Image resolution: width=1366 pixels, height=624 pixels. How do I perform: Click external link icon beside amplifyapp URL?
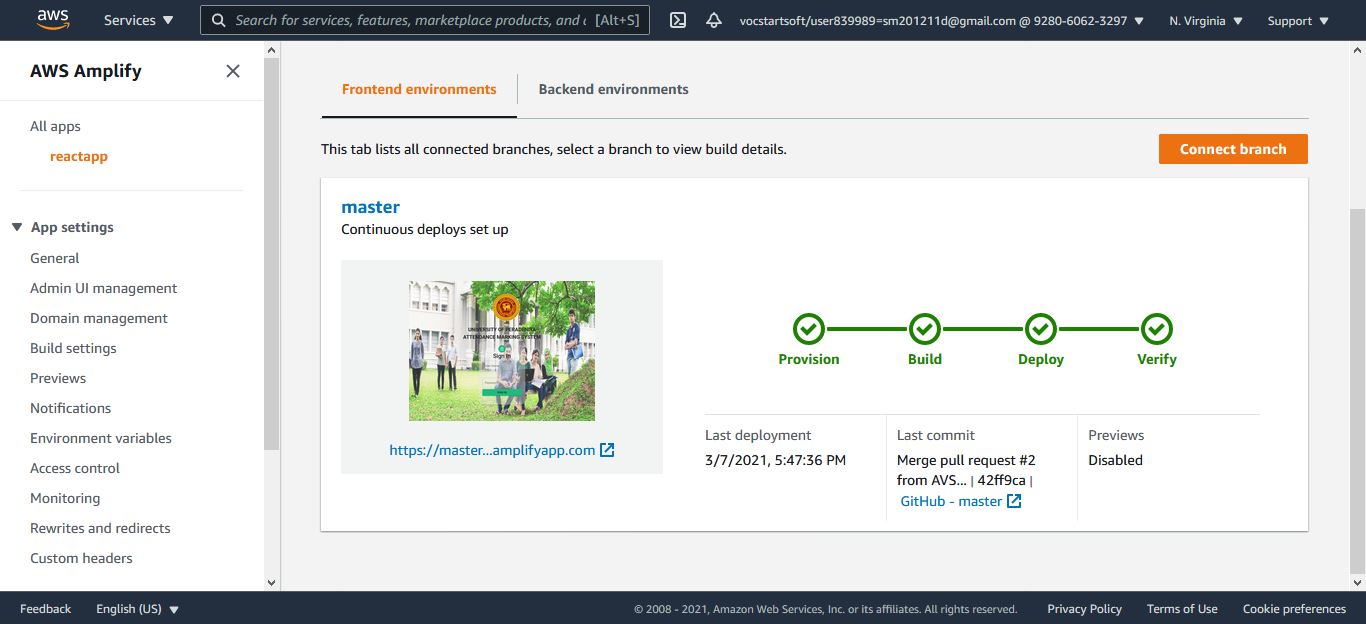(607, 450)
